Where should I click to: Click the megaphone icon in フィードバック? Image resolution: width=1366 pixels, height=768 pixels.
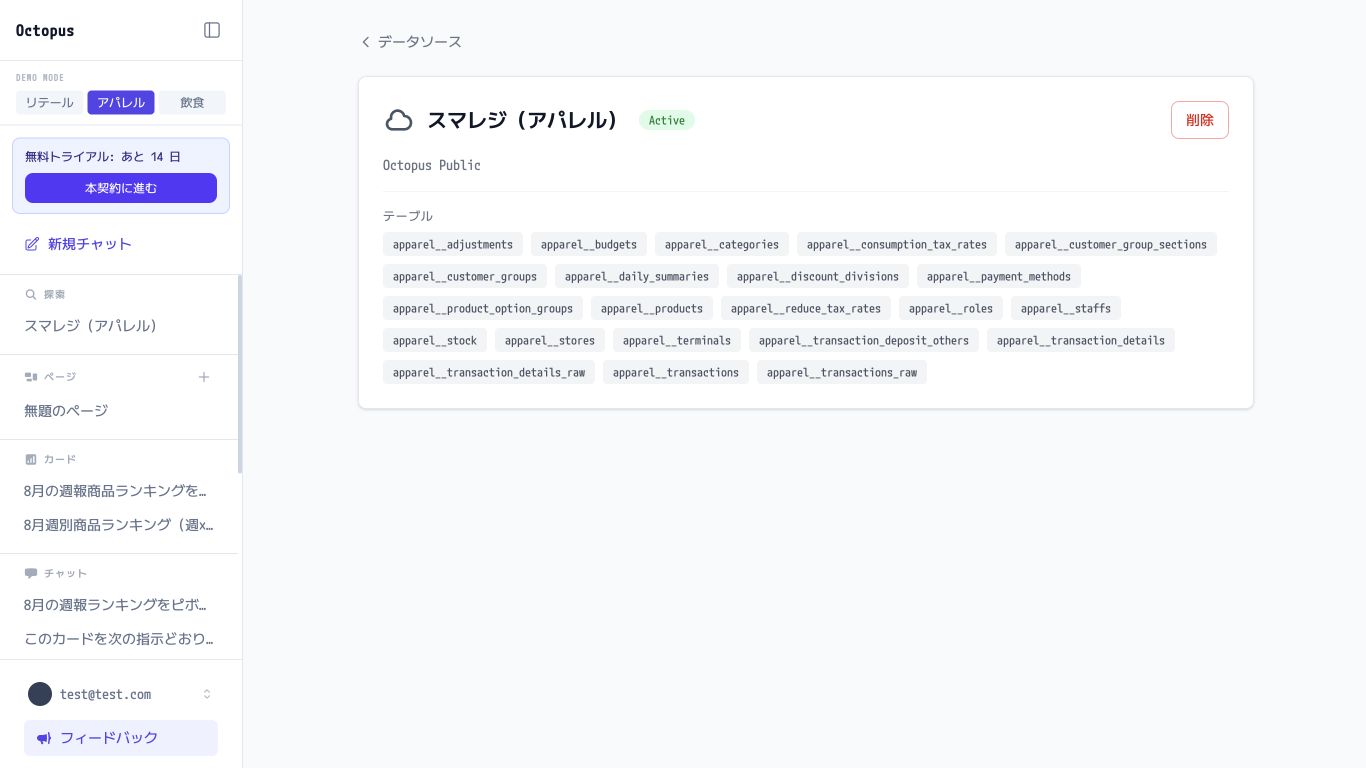[44, 738]
